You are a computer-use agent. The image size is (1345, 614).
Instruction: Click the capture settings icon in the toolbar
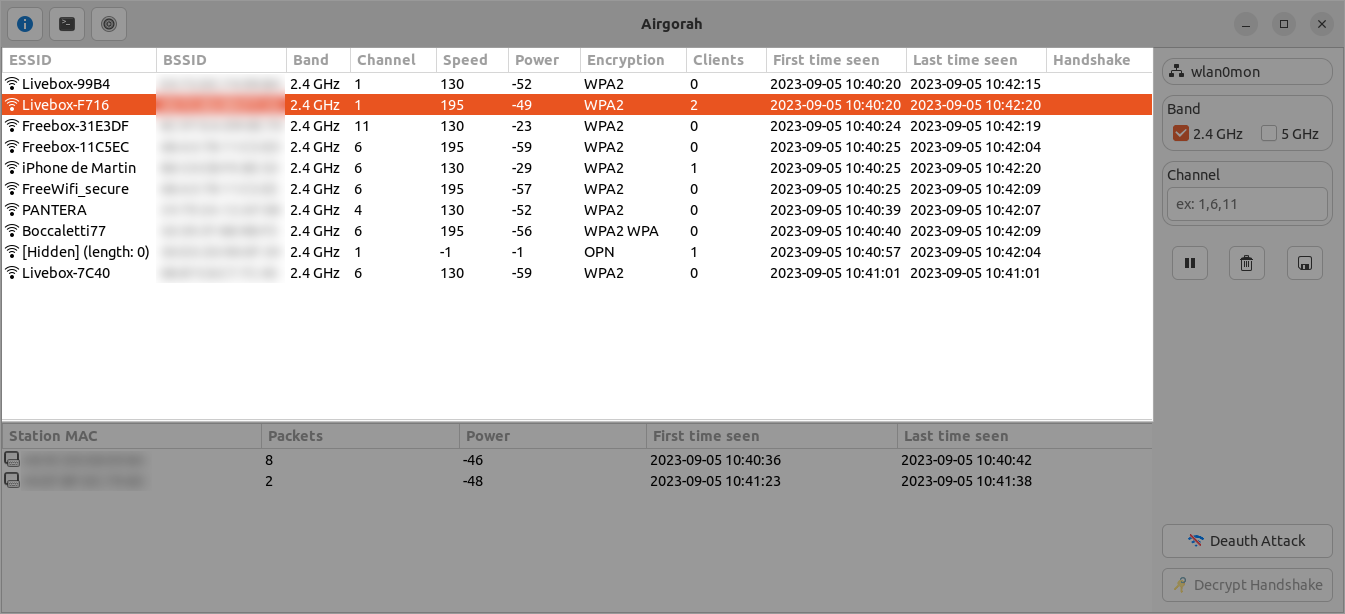point(108,24)
